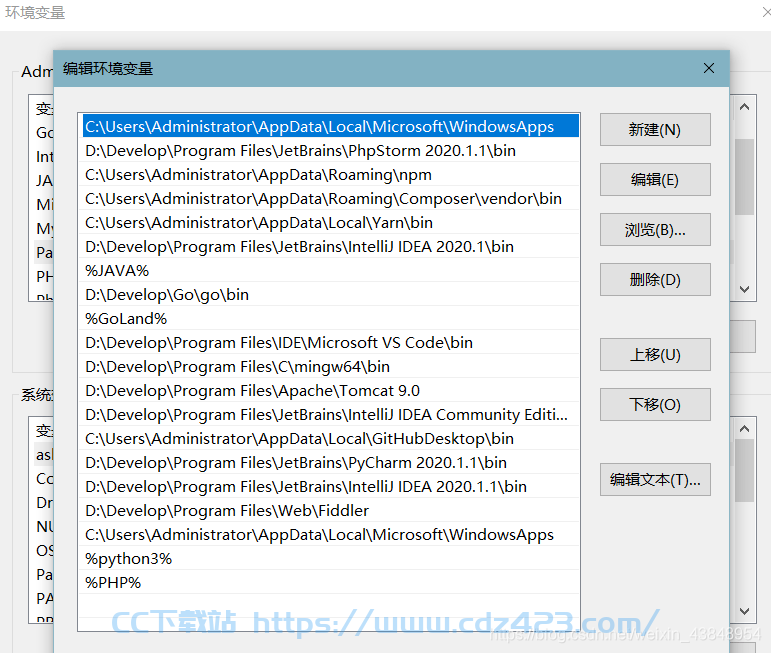Select the %python3% entry

click(x=329, y=559)
